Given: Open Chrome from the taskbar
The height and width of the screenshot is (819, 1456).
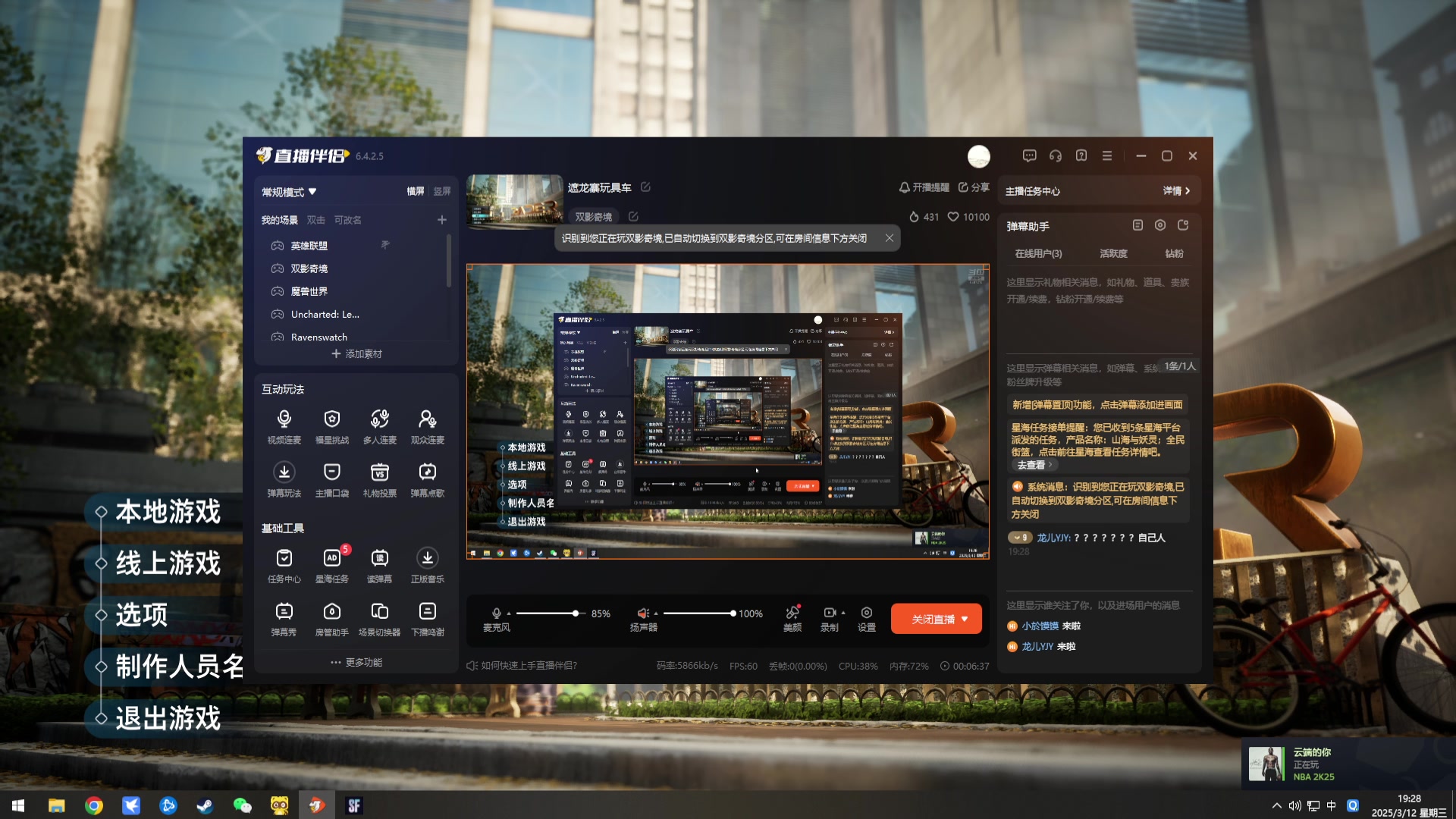Looking at the screenshot, I should (93, 805).
